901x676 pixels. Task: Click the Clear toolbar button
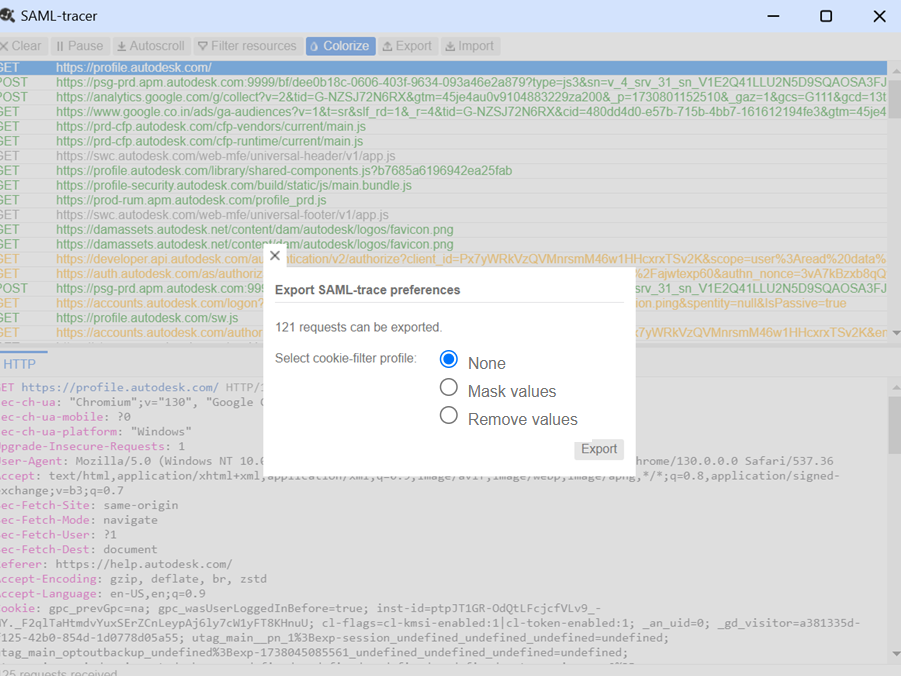point(21,46)
